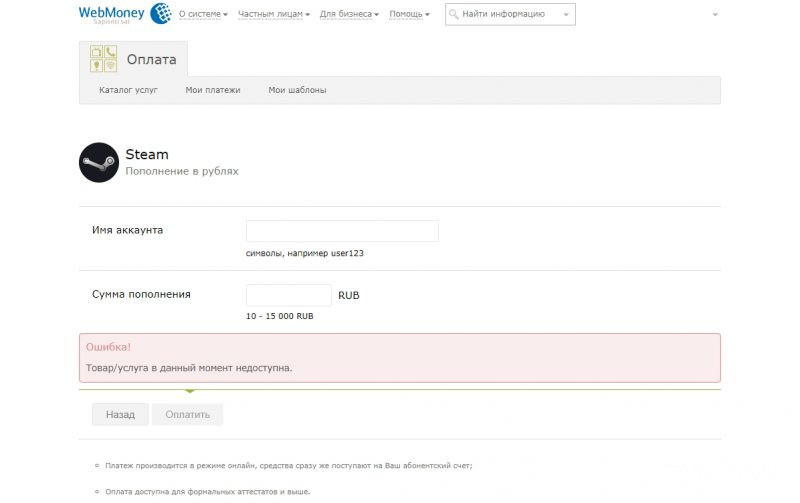Open 'Мои шаблоны' tab

(297, 90)
